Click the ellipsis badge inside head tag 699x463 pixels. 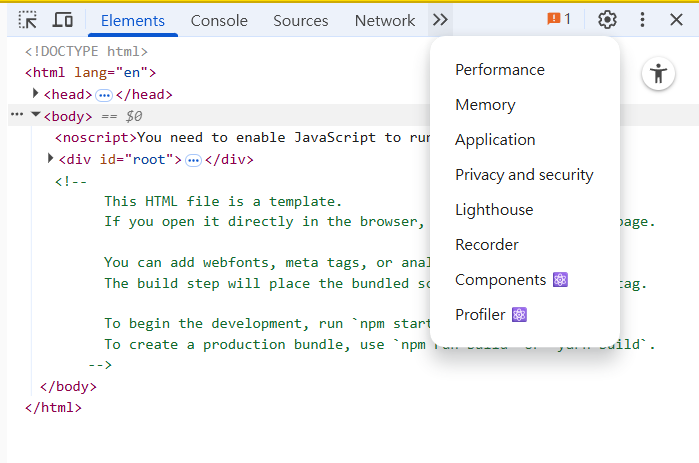tap(104, 95)
